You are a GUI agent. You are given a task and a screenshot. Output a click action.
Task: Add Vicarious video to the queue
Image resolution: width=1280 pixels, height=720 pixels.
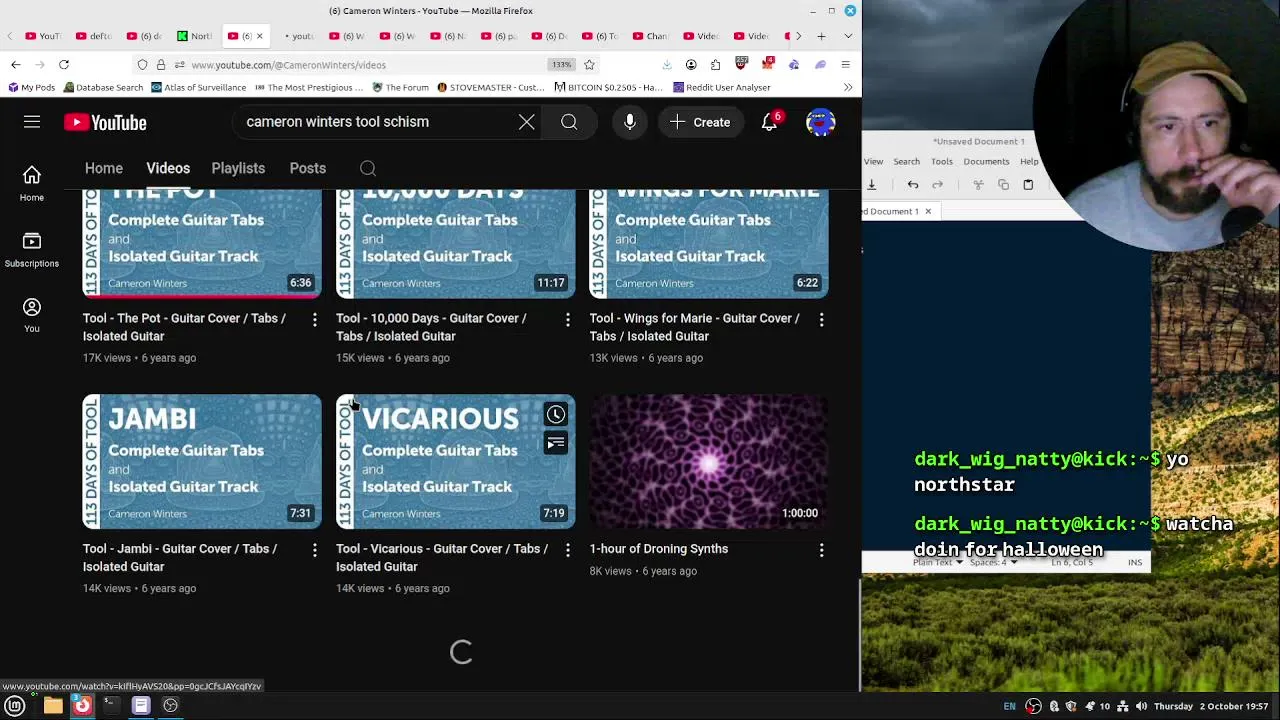556,443
